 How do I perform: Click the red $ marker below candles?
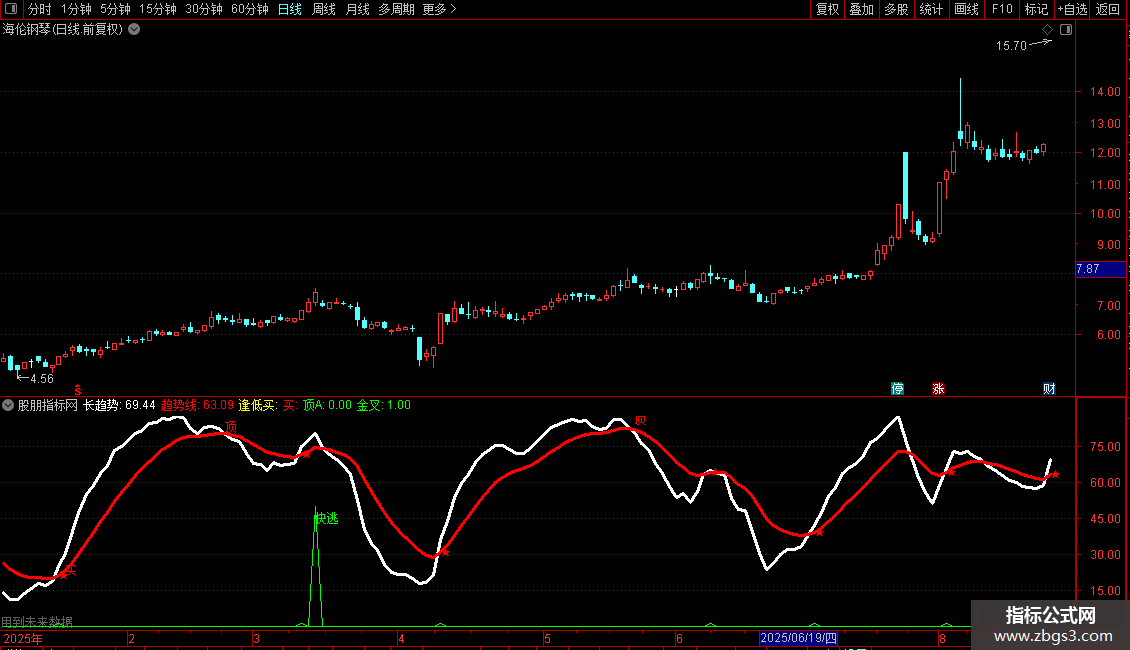point(78,390)
